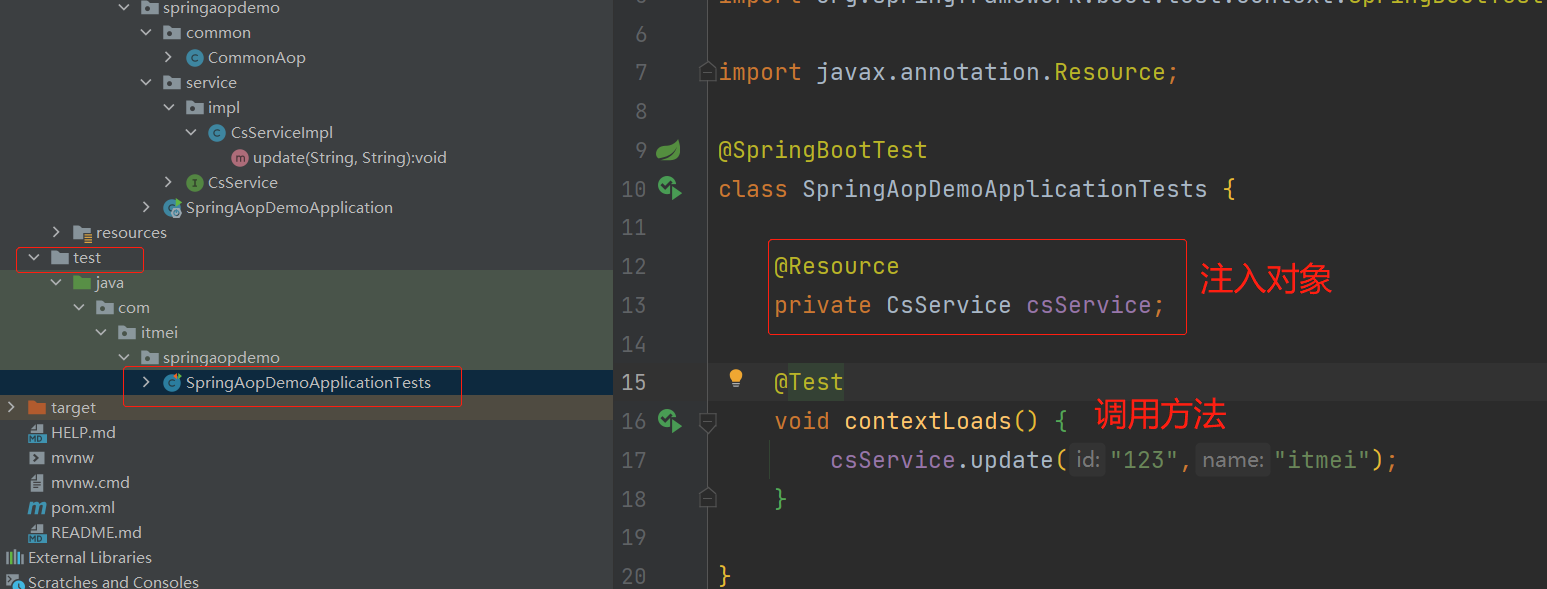Click line number 14 in the gutter
Viewport: 1547px width, 589px height.
pos(634,344)
